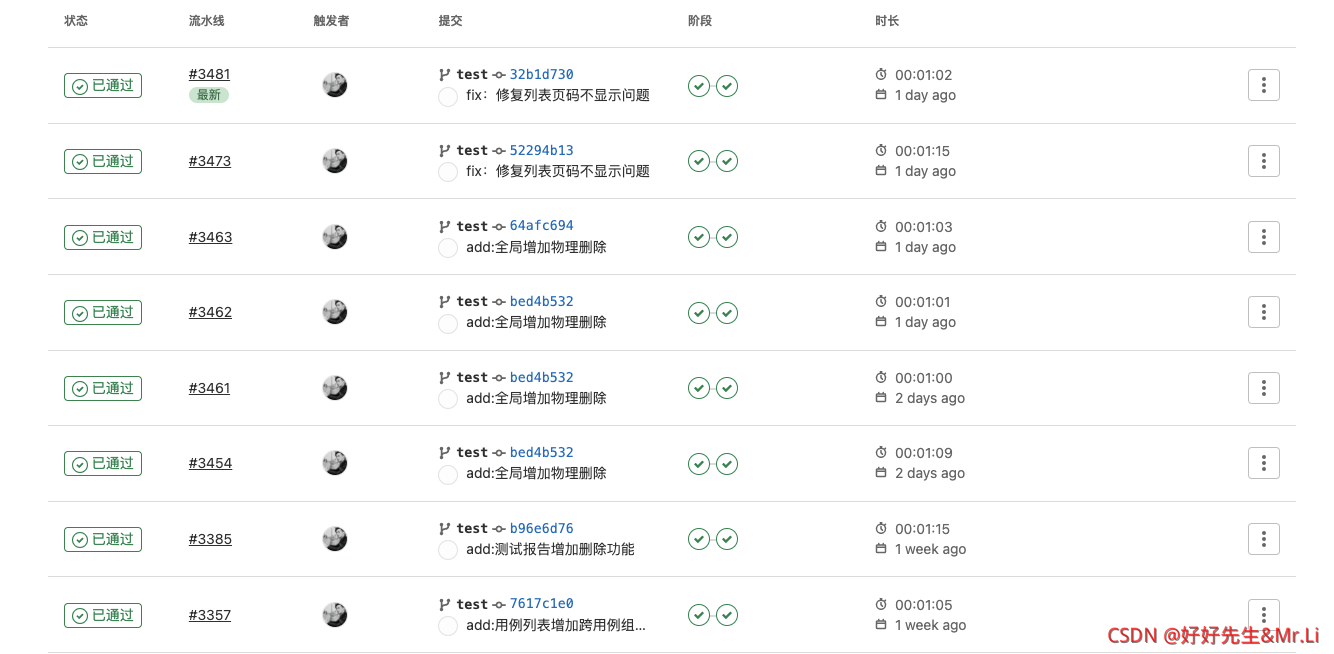Open commit 52294b13
Image resolution: width=1334 pixels, height=654 pixels.
pos(542,150)
